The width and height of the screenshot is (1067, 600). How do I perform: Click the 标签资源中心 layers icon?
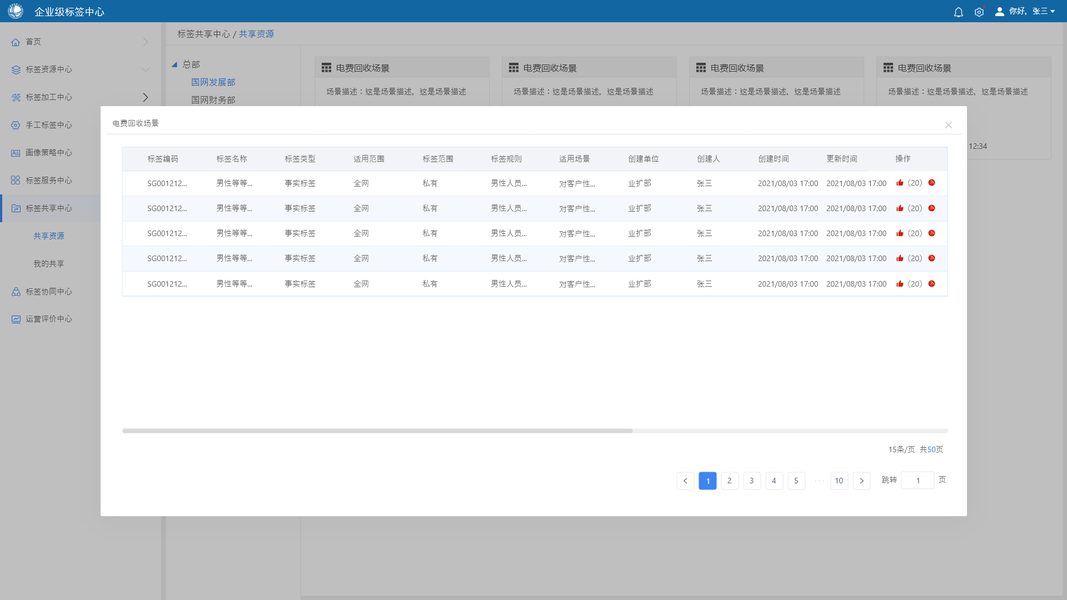pyautogui.click(x=16, y=69)
